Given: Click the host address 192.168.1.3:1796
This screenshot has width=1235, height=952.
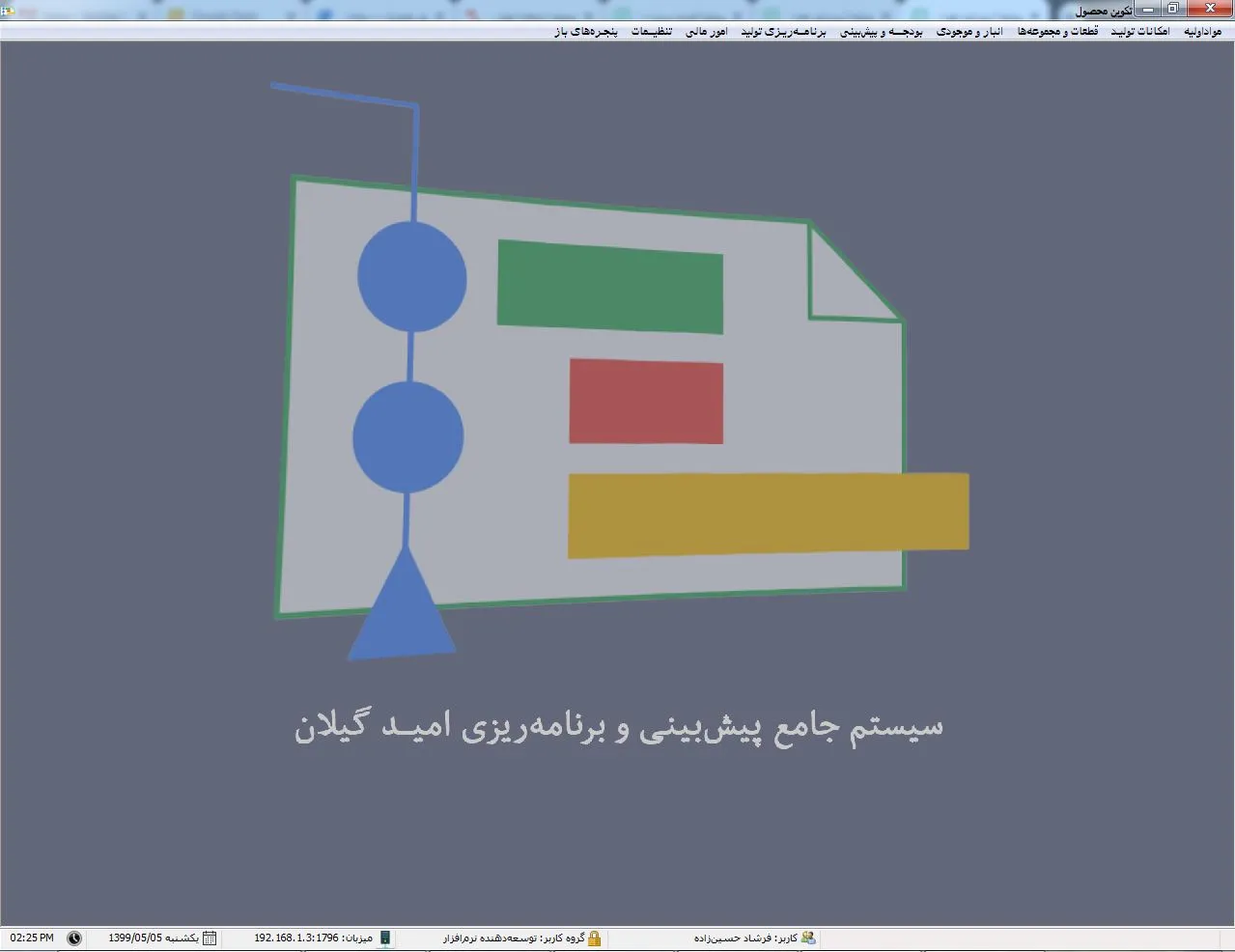Looking at the screenshot, I should [x=296, y=938].
